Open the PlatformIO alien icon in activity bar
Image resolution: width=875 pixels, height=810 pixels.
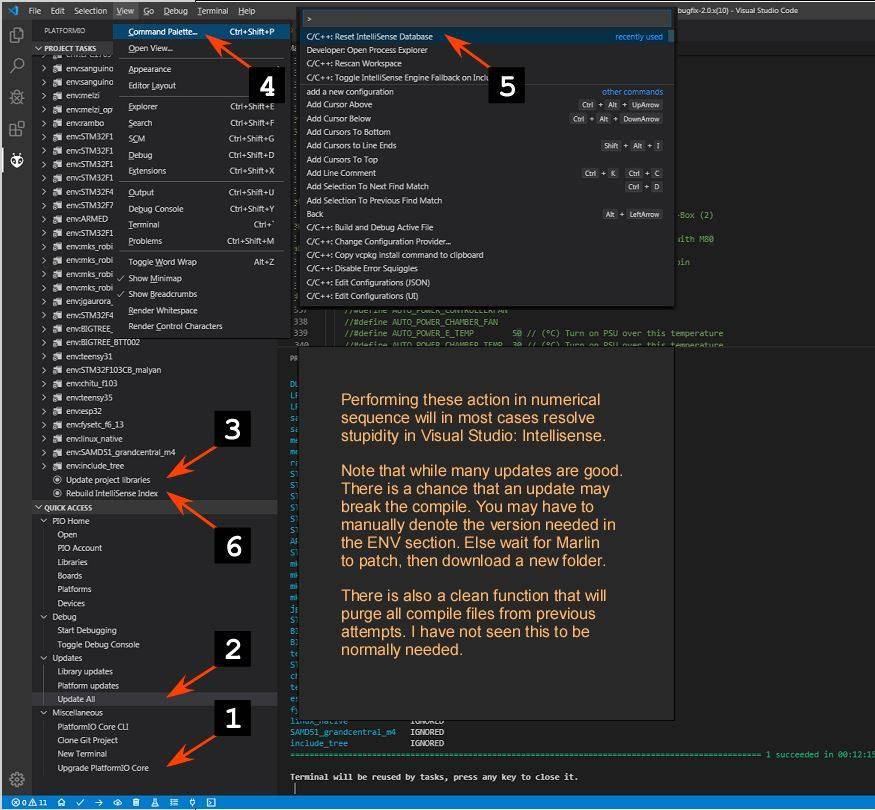coord(16,160)
